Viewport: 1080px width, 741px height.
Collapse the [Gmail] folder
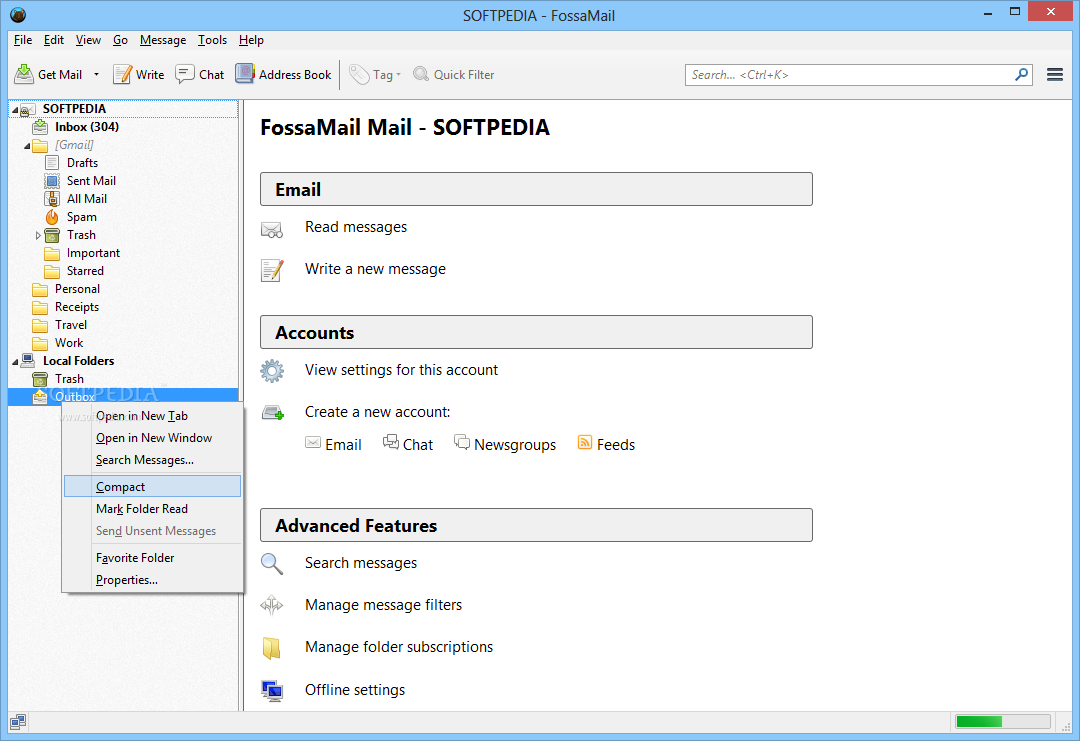[x=27, y=145]
